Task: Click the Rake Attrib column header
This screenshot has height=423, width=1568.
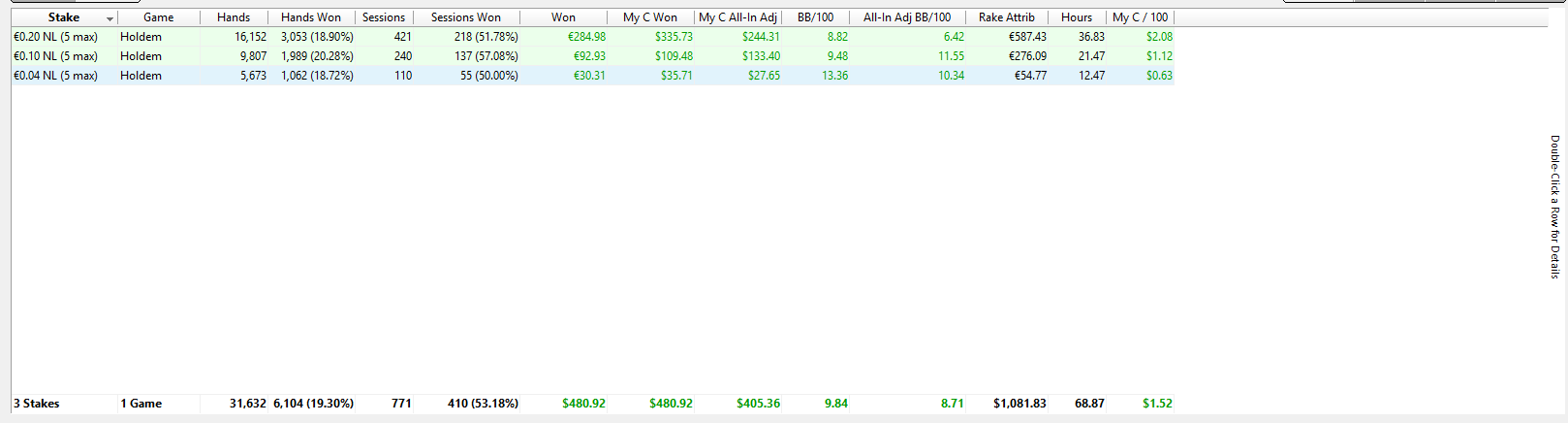Action: point(1007,17)
